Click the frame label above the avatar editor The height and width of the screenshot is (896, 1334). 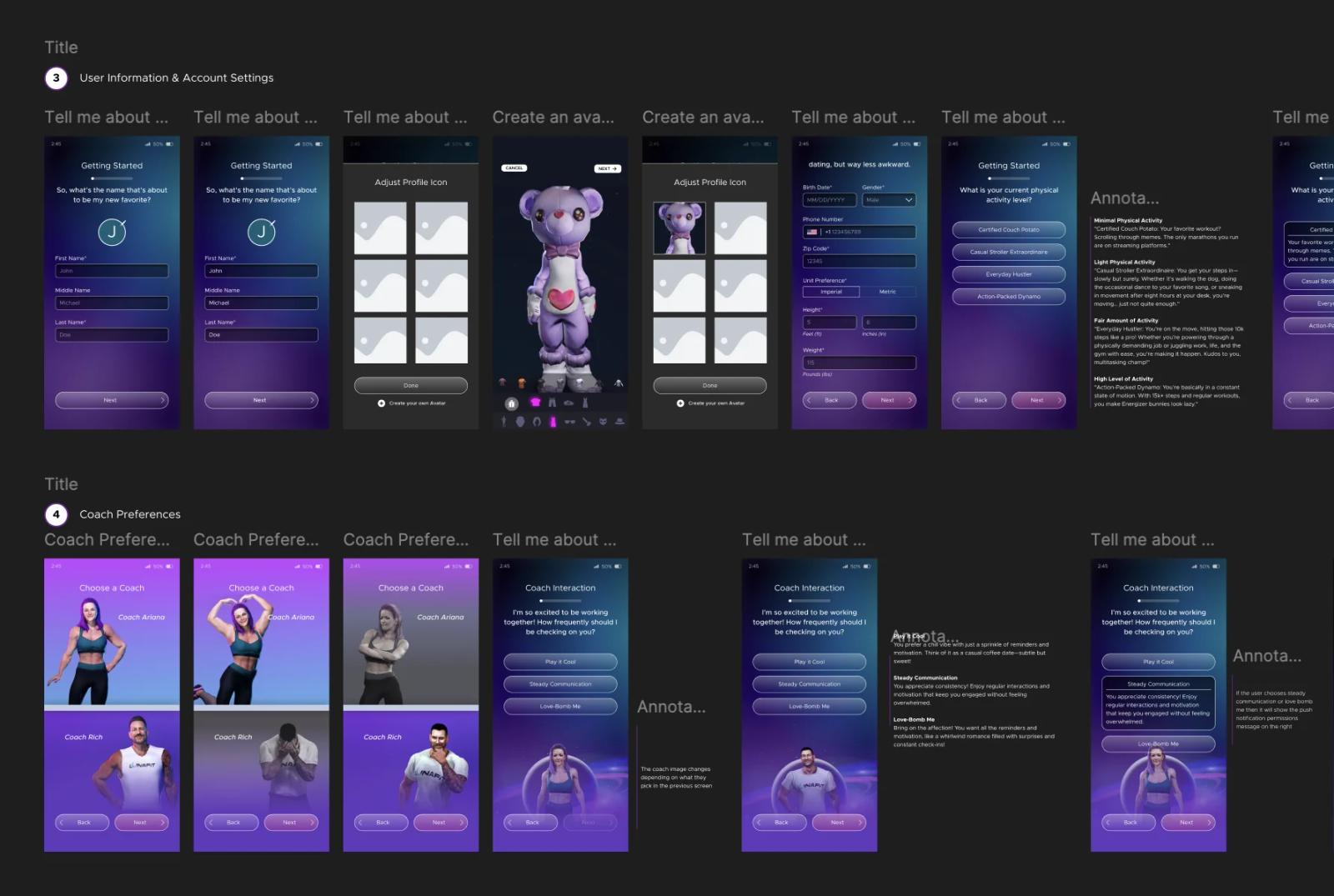tap(553, 118)
